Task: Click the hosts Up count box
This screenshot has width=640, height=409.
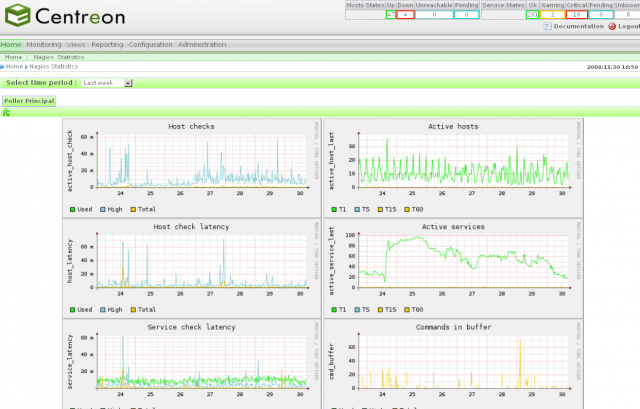Action: point(391,15)
